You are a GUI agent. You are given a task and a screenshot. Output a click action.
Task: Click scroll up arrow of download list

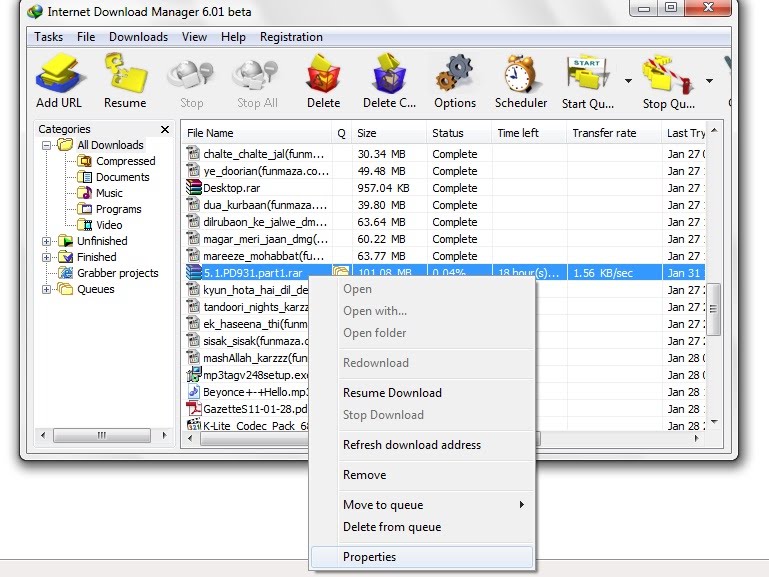pyautogui.click(x=714, y=130)
